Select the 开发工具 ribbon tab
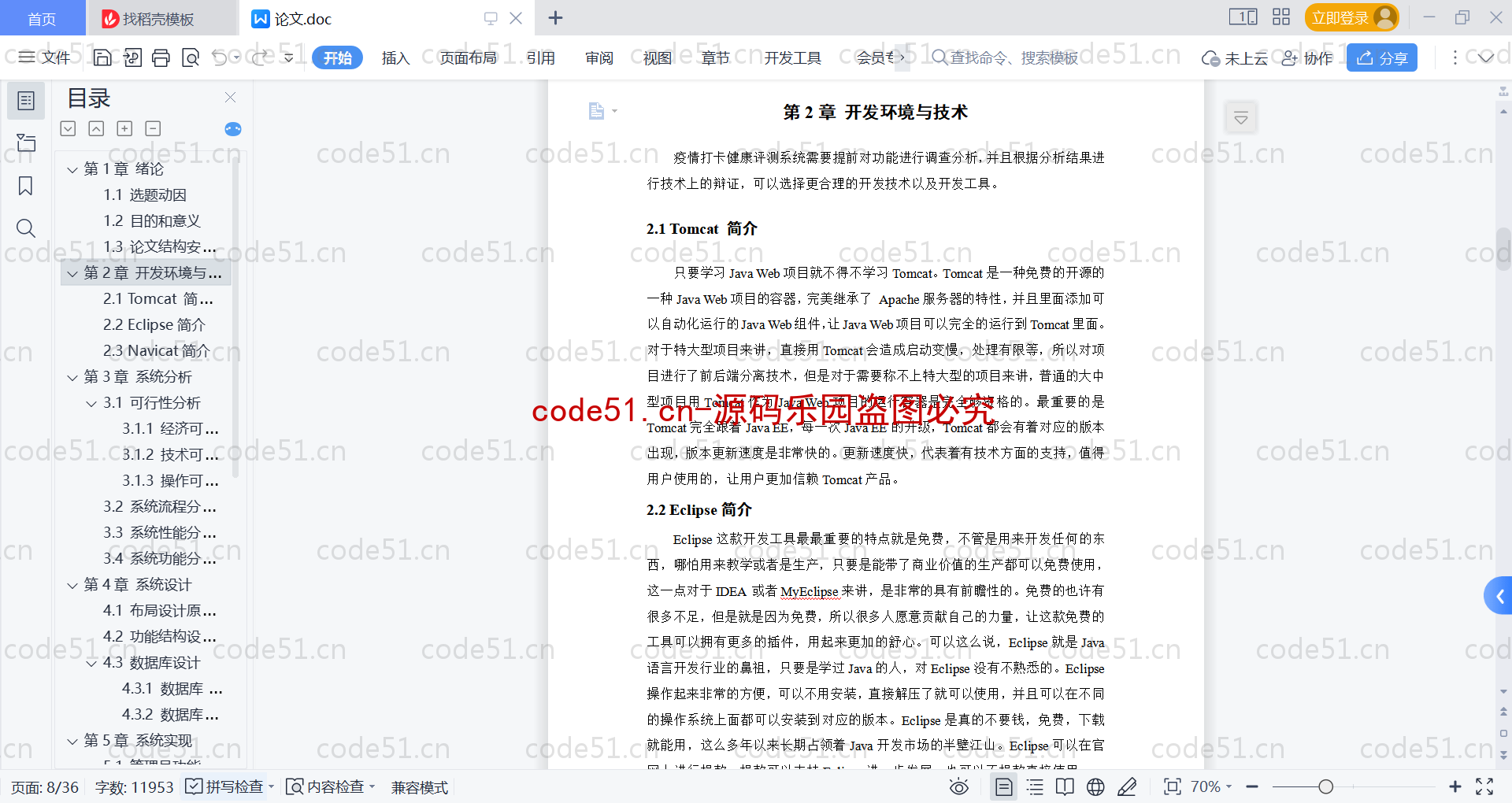Viewport: 1512px width, 803px height. coord(792,57)
